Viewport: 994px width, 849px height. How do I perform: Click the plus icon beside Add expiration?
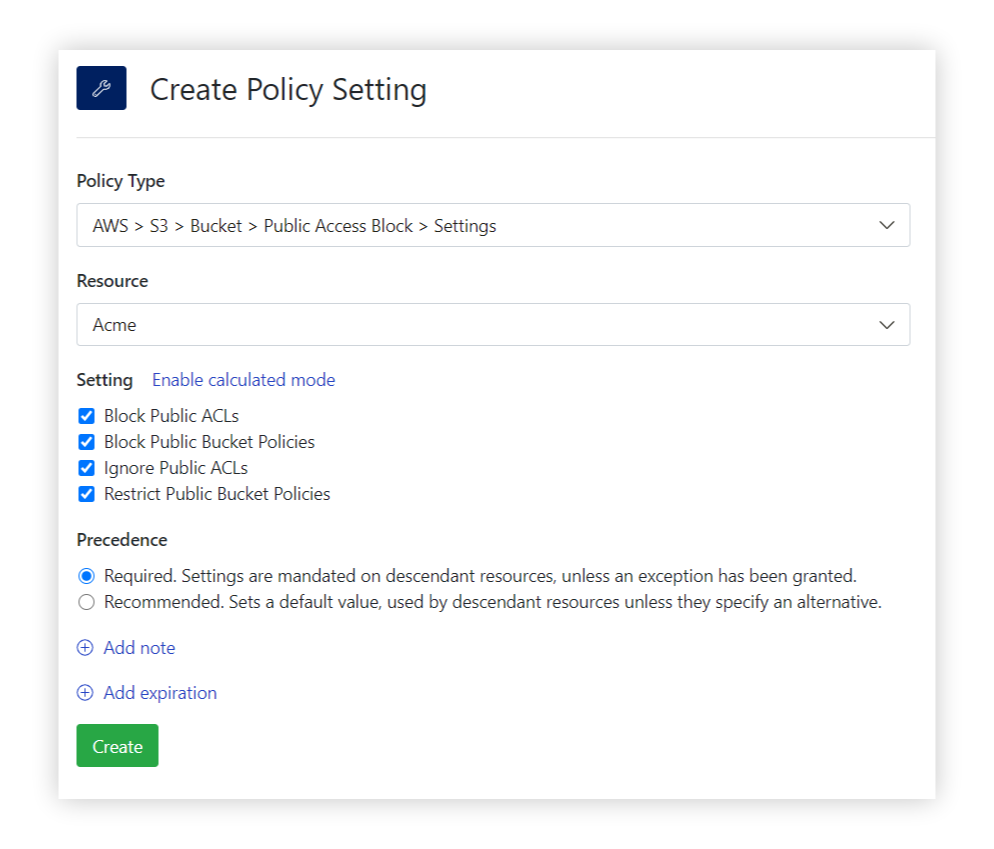point(85,693)
